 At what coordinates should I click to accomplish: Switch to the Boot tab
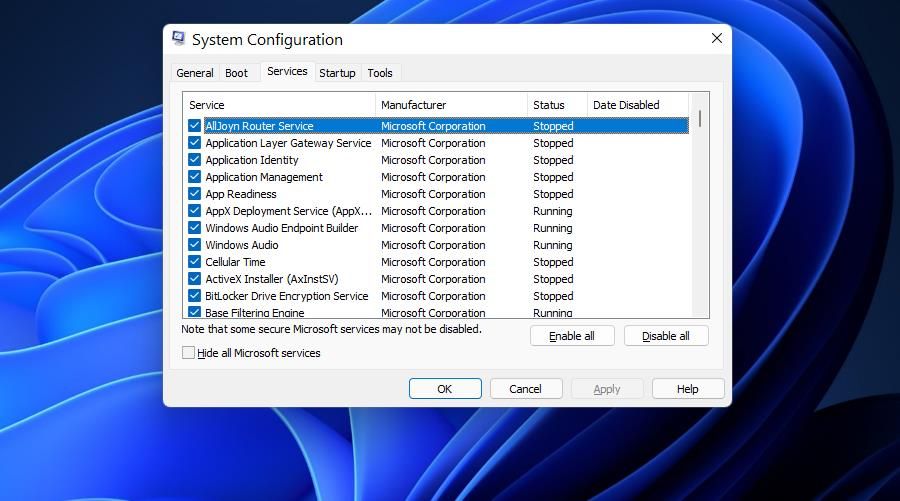236,73
